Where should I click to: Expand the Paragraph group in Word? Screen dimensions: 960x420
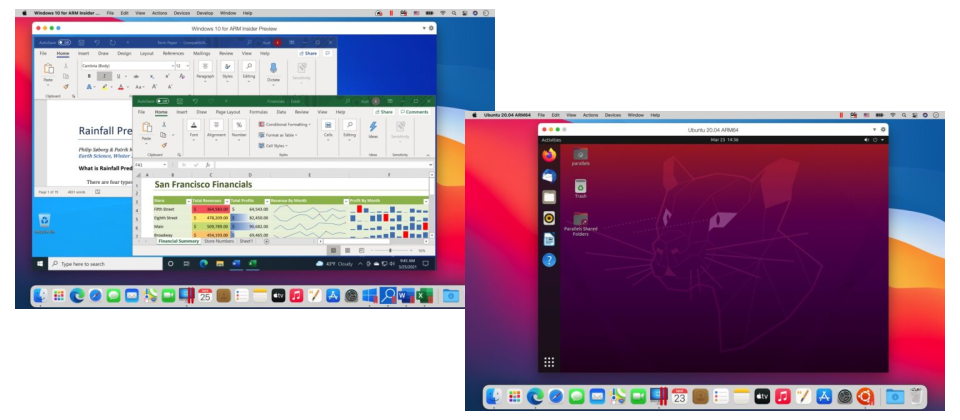click(x=205, y=71)
